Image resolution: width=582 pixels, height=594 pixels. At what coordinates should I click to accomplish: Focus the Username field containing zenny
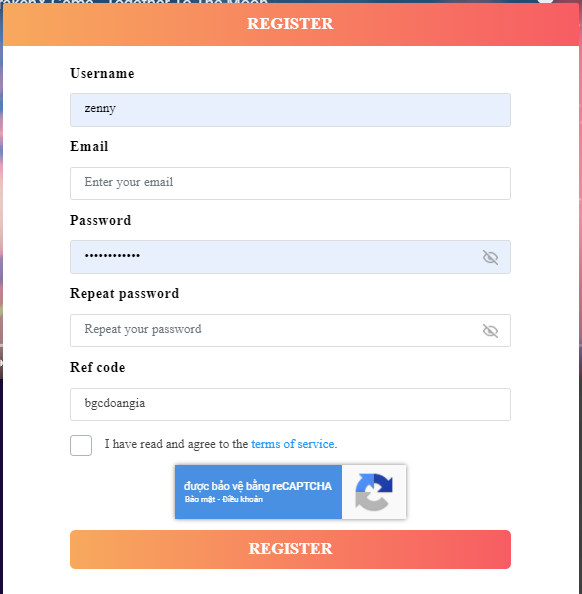[x=290, y=110]
